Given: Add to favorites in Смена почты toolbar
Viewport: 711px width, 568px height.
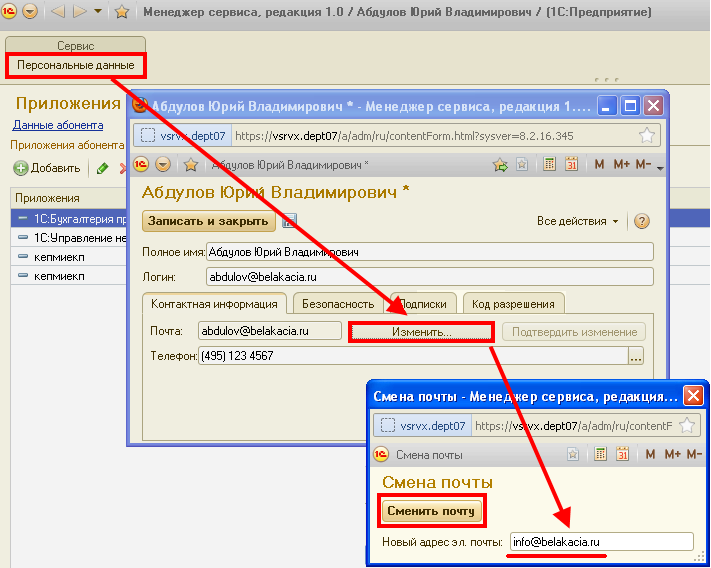Looking at the screenshot, I should click(x=573, y=454).
